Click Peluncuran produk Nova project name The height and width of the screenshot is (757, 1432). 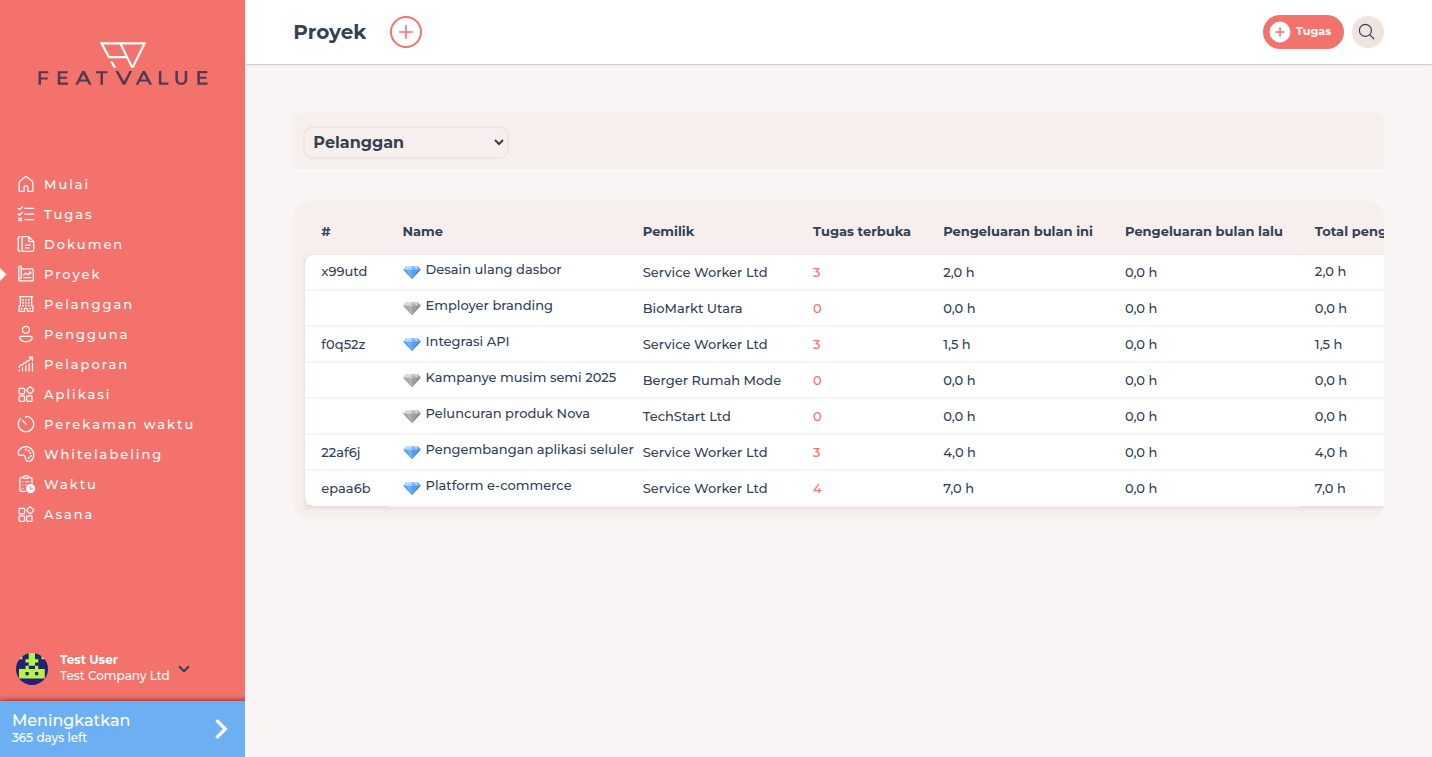pos(508,414)
